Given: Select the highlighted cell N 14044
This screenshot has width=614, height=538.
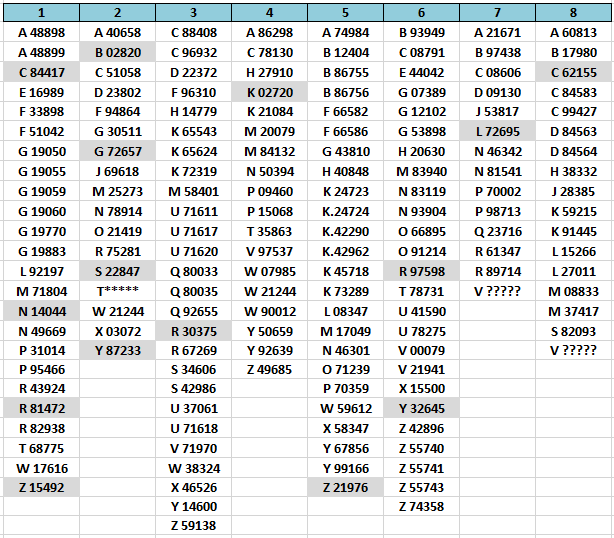Looking at the screenshot, I should point(41,311).
